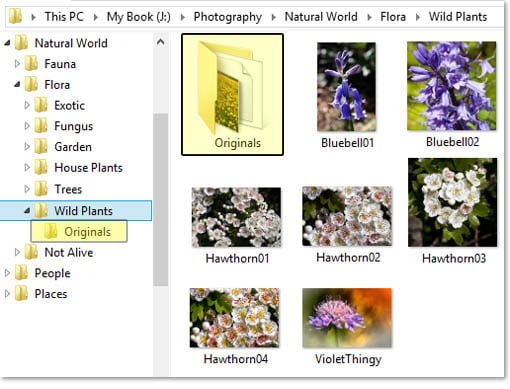510x389 pixels.
Task: Select the Hawthorn03 photo thumbnail
Action: tap(452, 202)
